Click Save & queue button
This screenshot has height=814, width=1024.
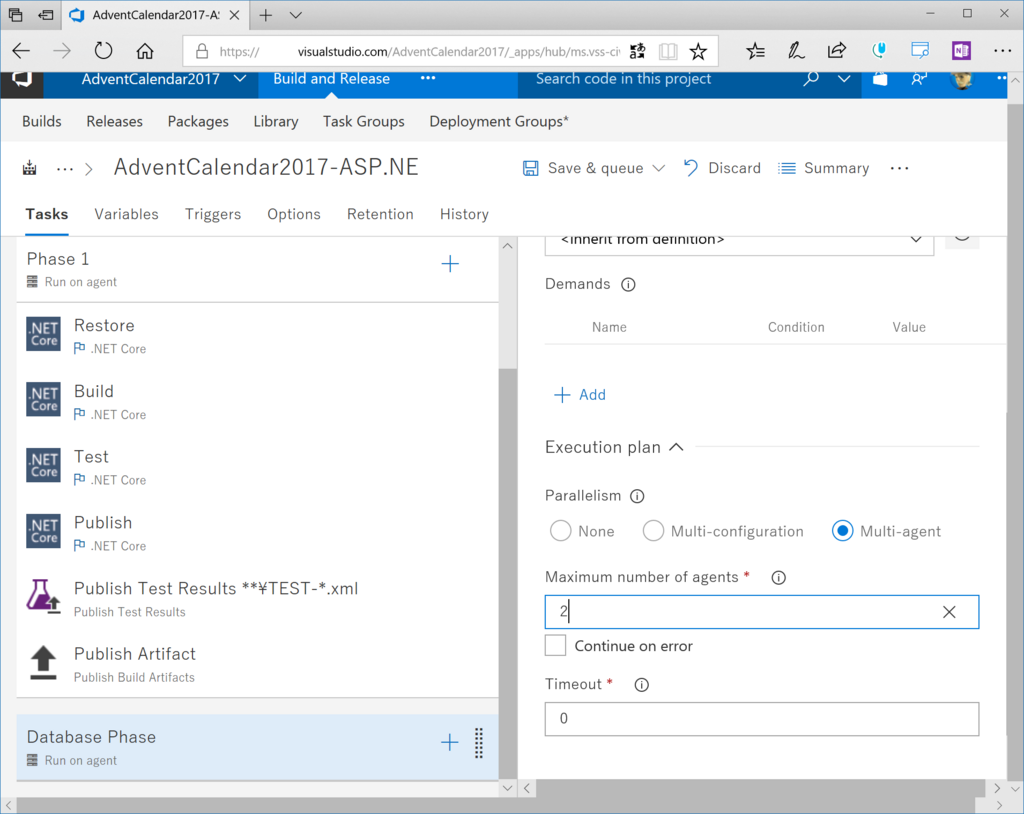[x=583, y=169]
